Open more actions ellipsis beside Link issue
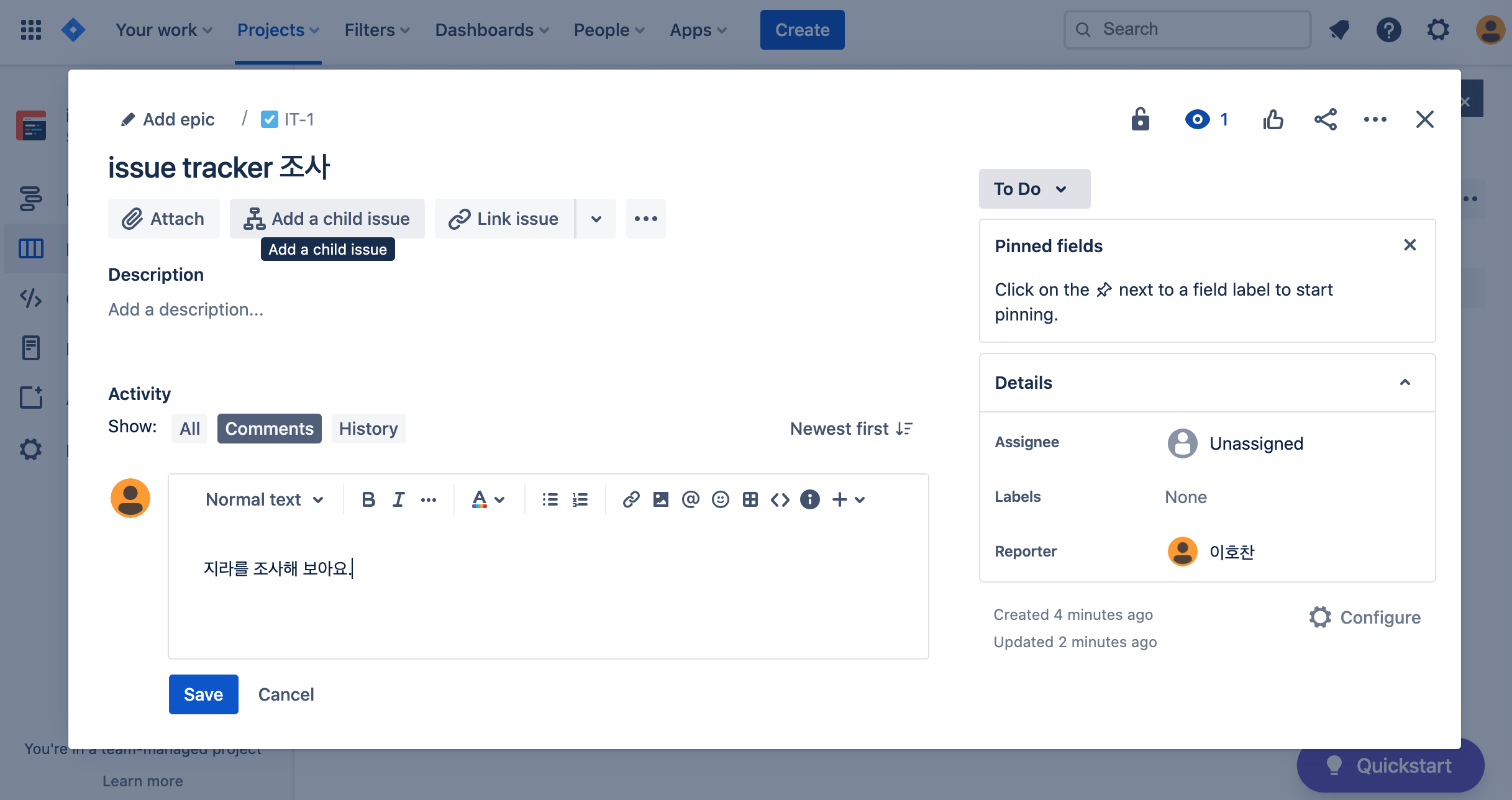 tap(646, 219)
